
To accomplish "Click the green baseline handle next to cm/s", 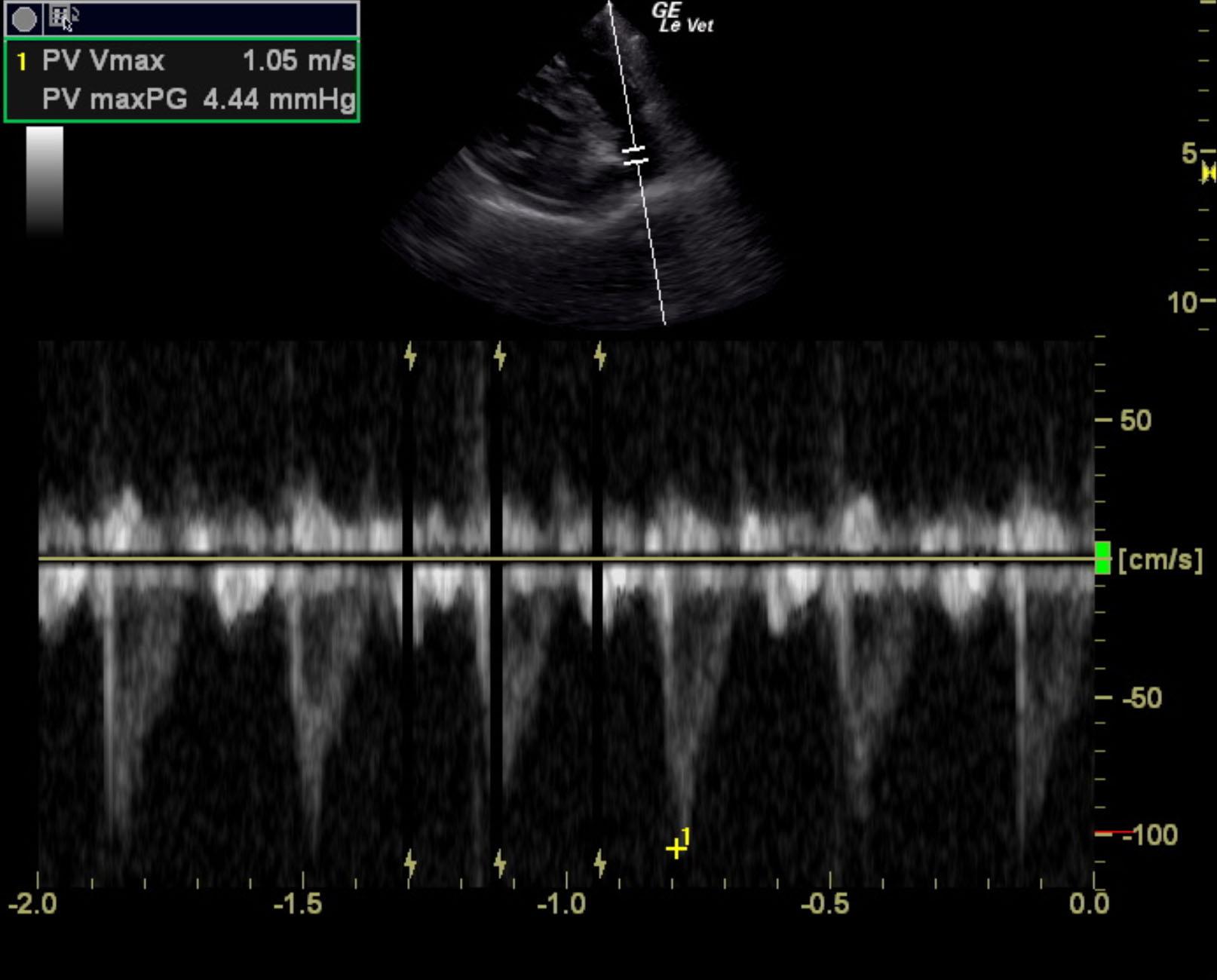I will [1102, 558].
